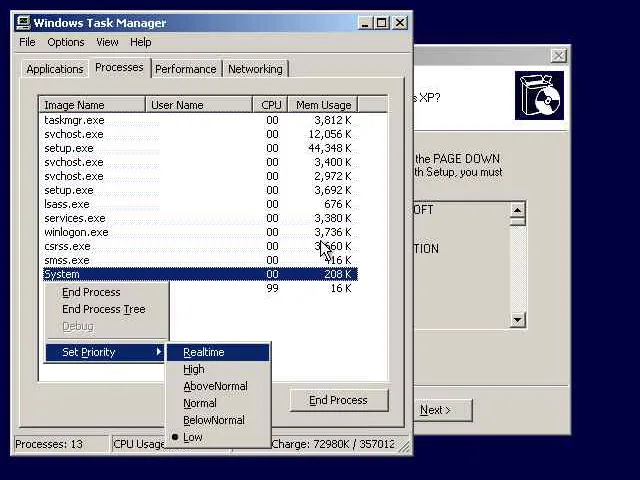Set priority to Normal
640x480 pixels.
click(218, 403)
